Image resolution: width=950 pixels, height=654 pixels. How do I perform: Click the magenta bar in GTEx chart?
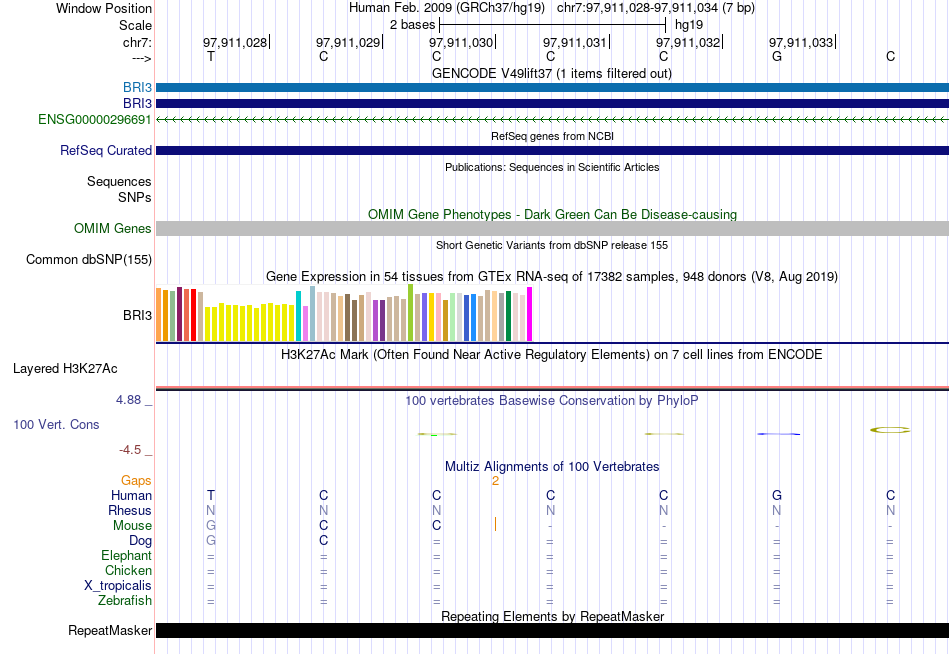530,314
